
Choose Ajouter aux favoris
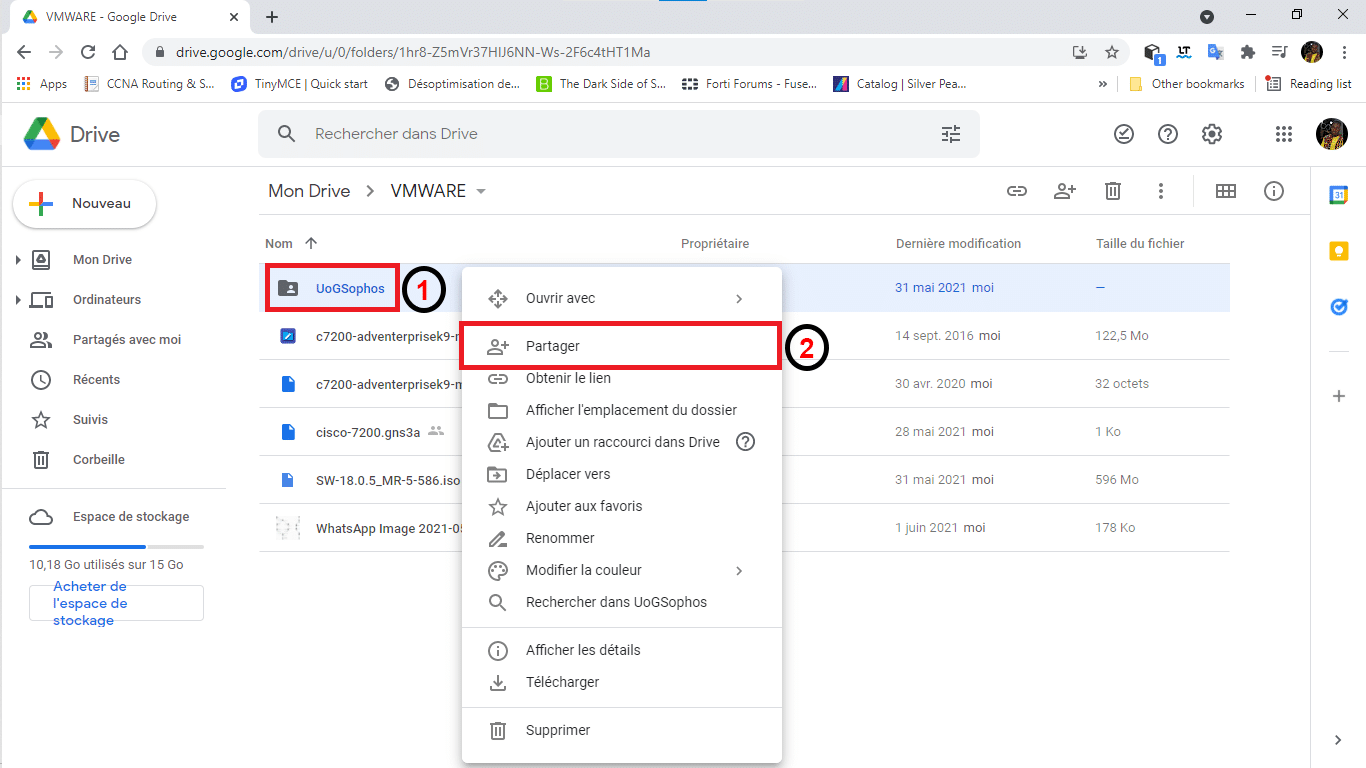(x=621, y=506)
